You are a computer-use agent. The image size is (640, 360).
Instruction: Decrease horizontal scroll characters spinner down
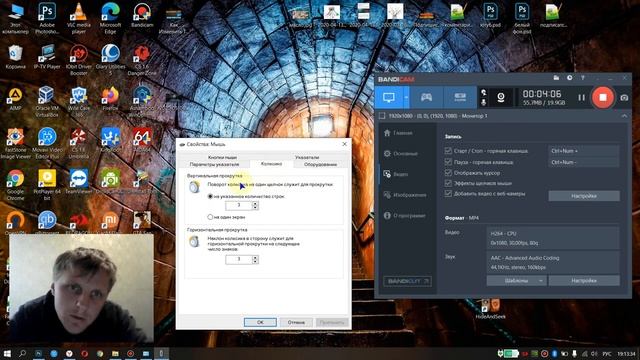tap(255, 261)
